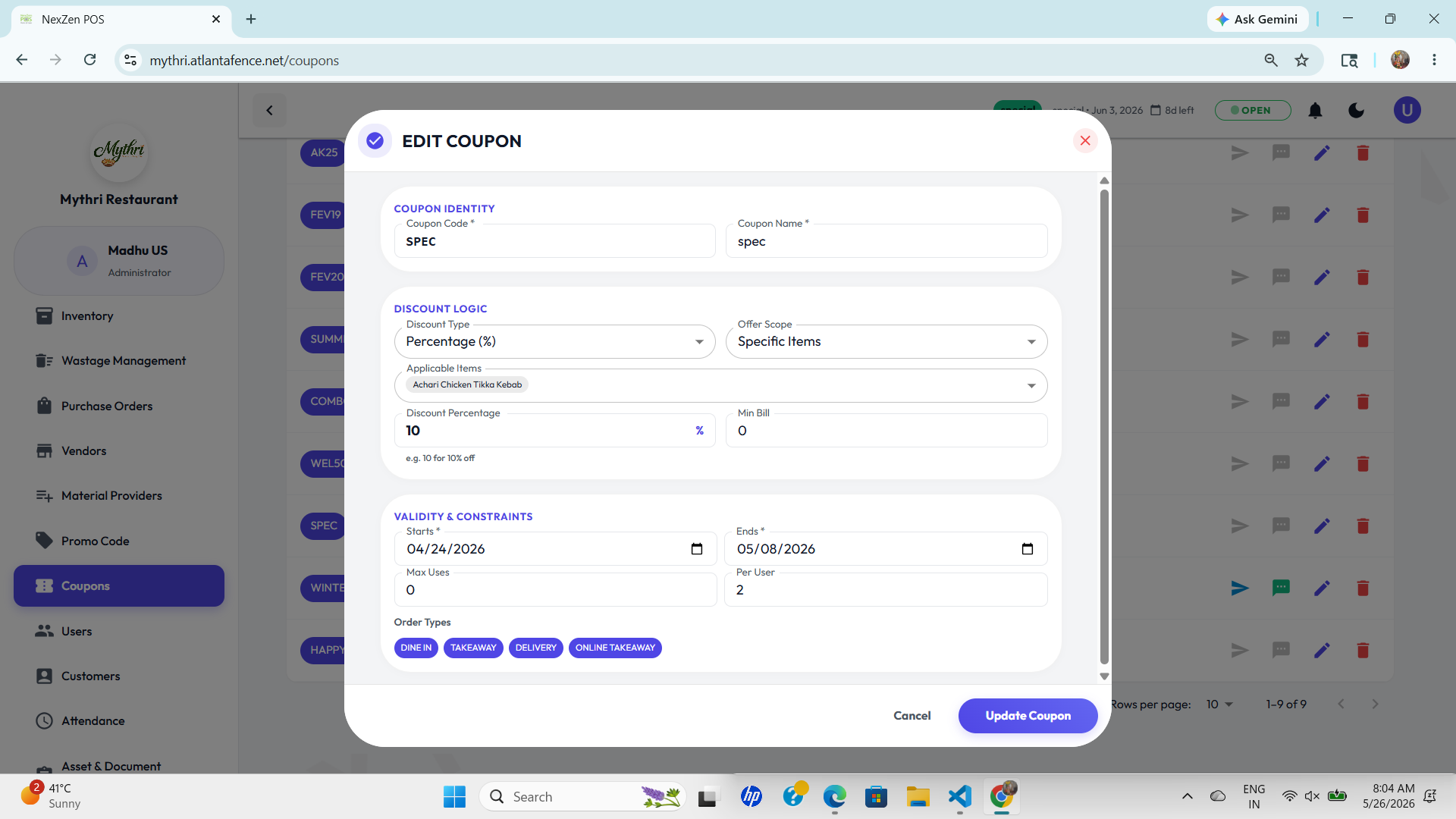Open the Vendors page

click(118, 450)
